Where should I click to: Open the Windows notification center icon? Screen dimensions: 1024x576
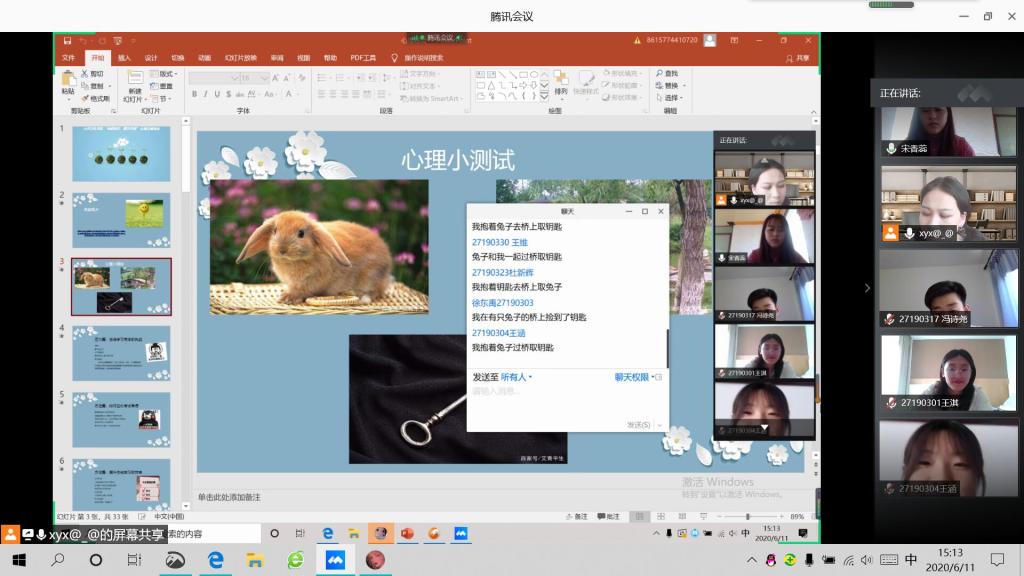(997, 560)
